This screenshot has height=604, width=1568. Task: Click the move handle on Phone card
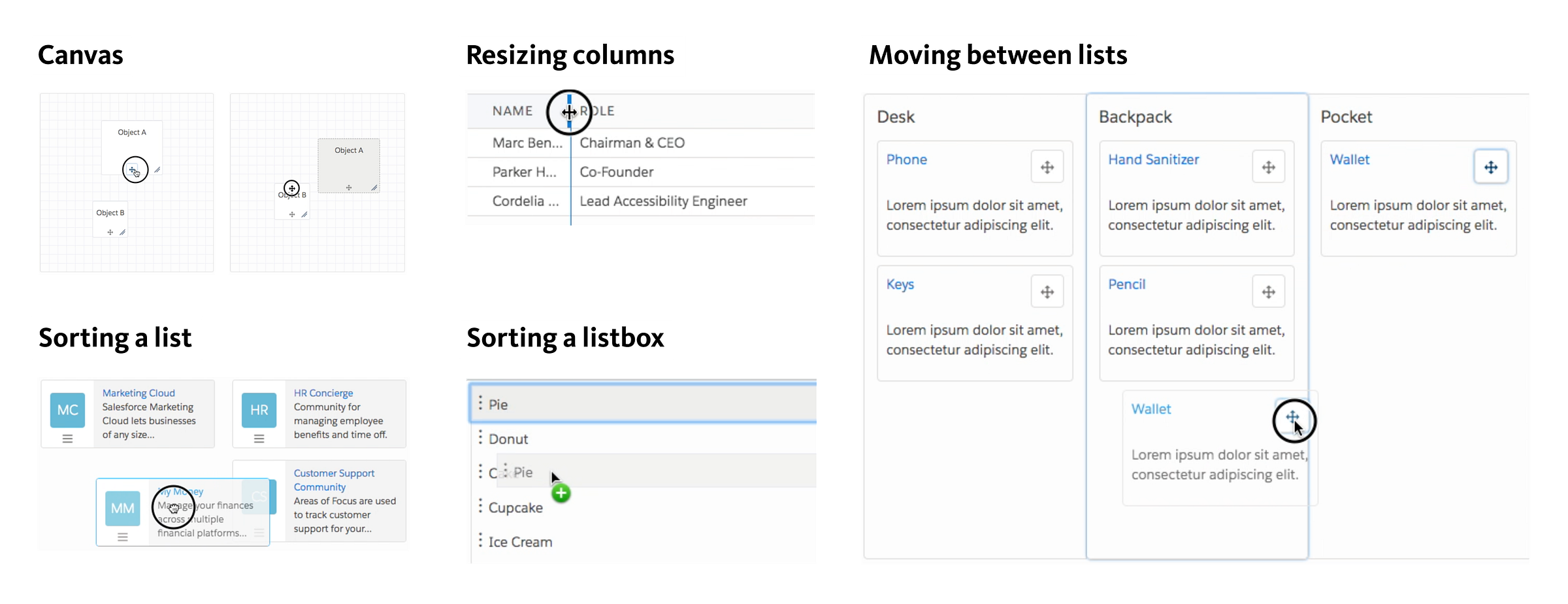(x=1047, y=167)
